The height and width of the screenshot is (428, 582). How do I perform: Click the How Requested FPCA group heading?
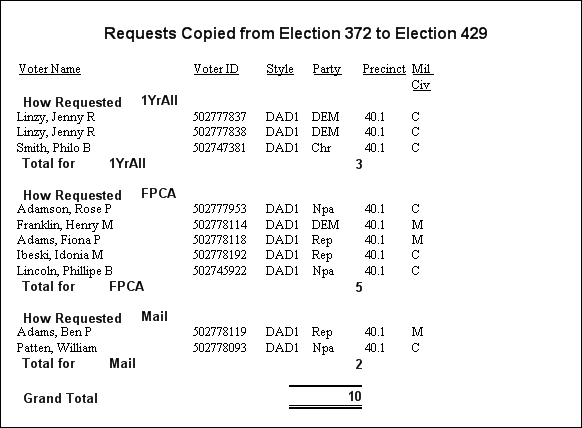(x=99, y=194)
